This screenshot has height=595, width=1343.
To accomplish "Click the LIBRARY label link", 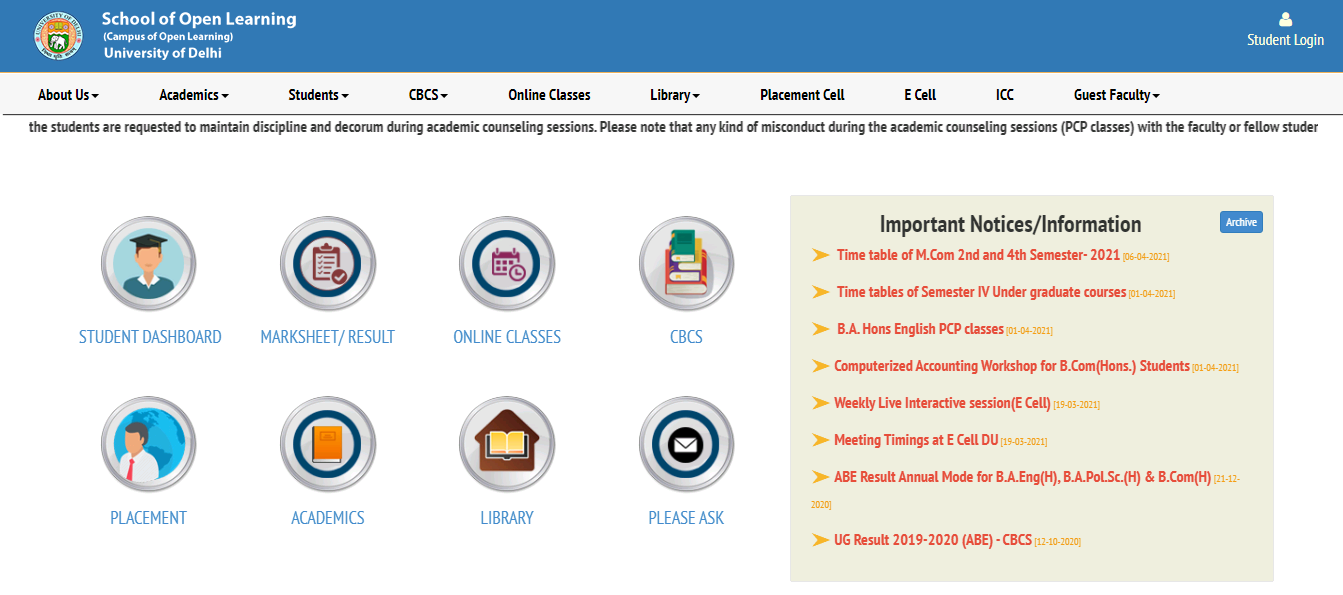I will (507, 518).
